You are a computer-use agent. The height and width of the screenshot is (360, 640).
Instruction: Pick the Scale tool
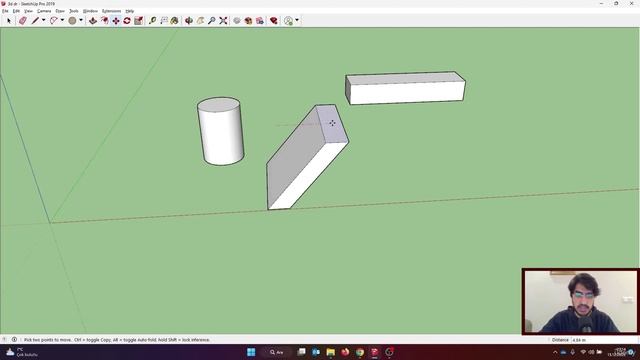[138, 20]
